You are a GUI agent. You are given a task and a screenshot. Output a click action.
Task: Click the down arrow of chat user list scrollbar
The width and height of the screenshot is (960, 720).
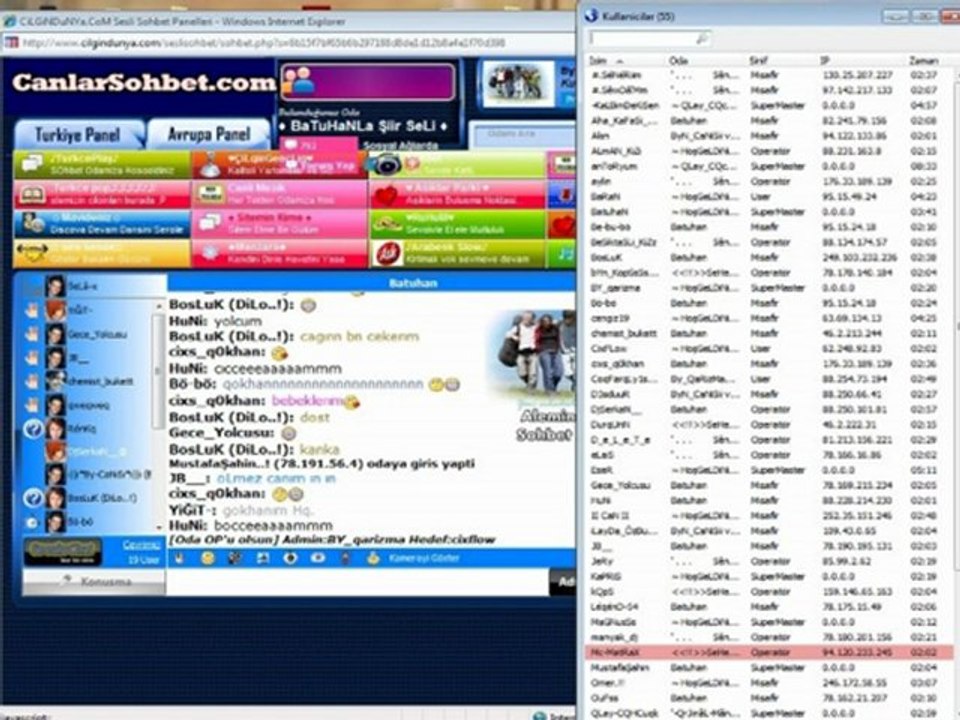pyautogui.click(x=159, y=527)
